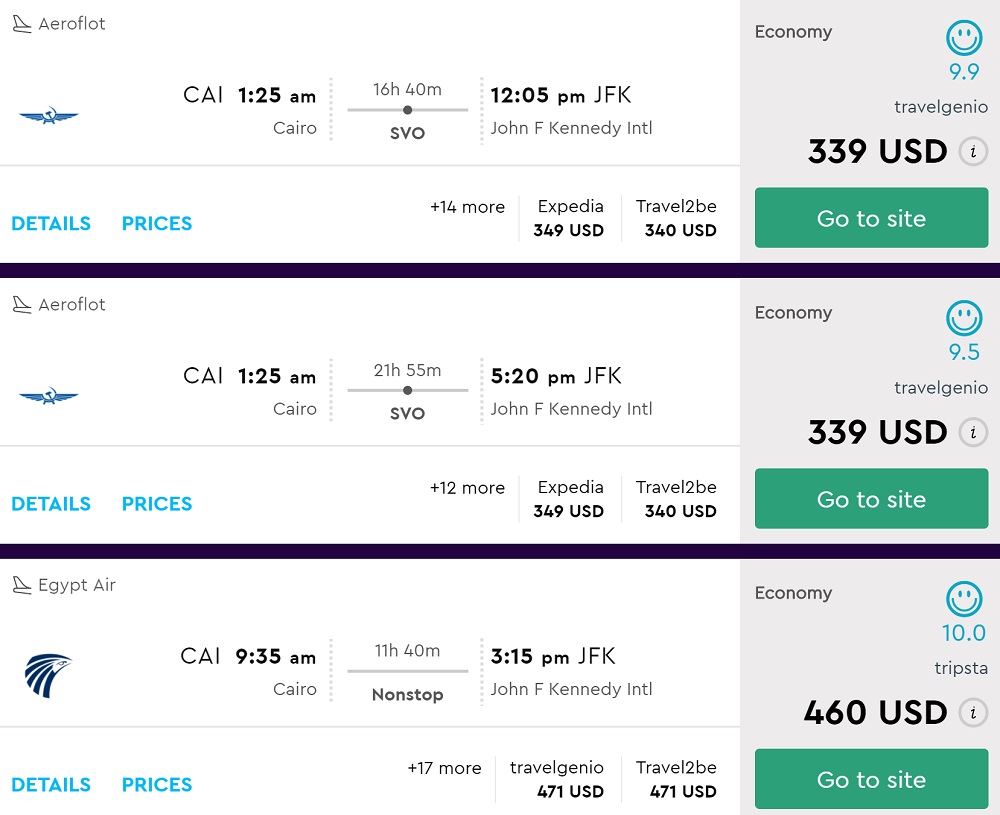
Task: Pick the travelgenio 471 USD offer
Action: pos(557,779)
